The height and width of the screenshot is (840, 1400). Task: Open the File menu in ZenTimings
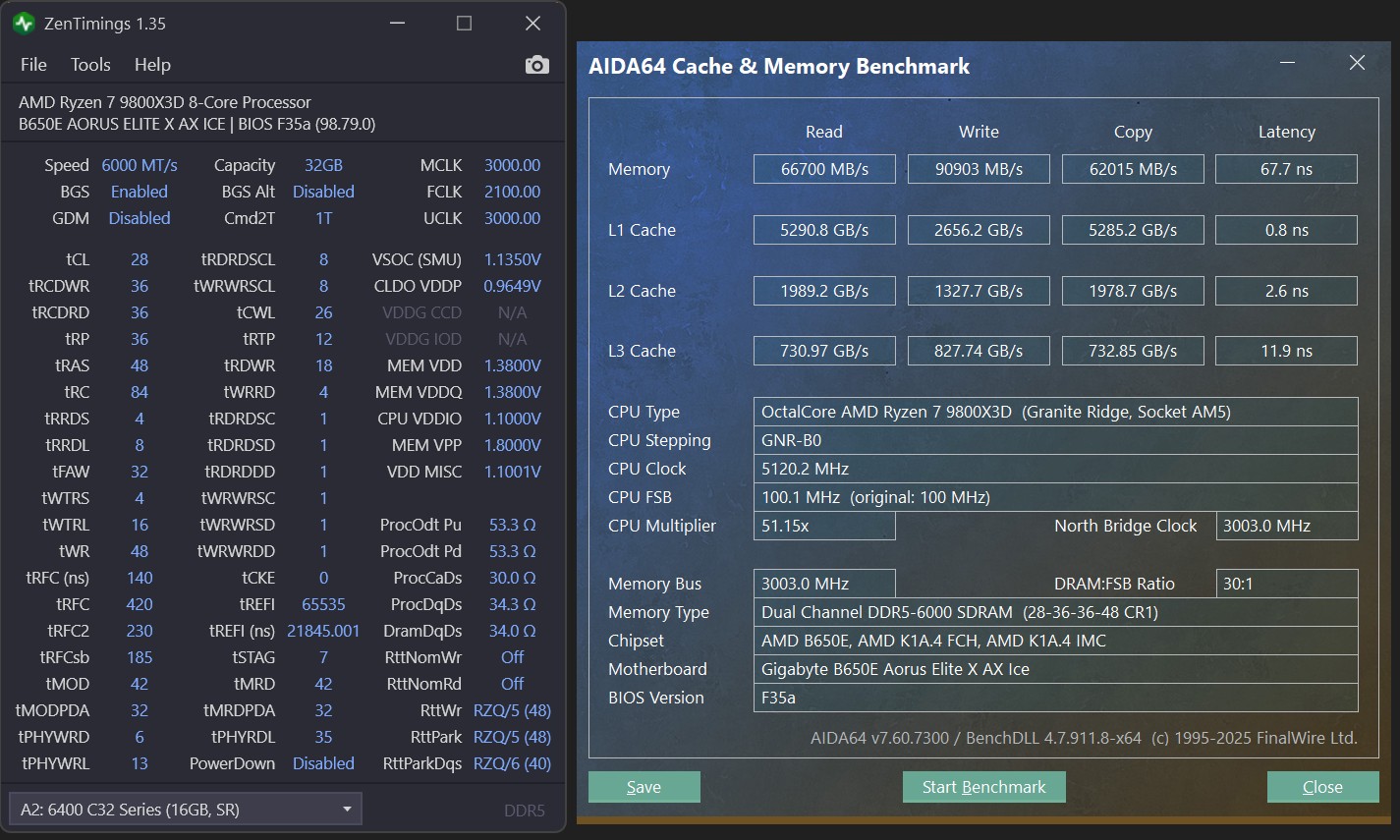click(32, 64)
